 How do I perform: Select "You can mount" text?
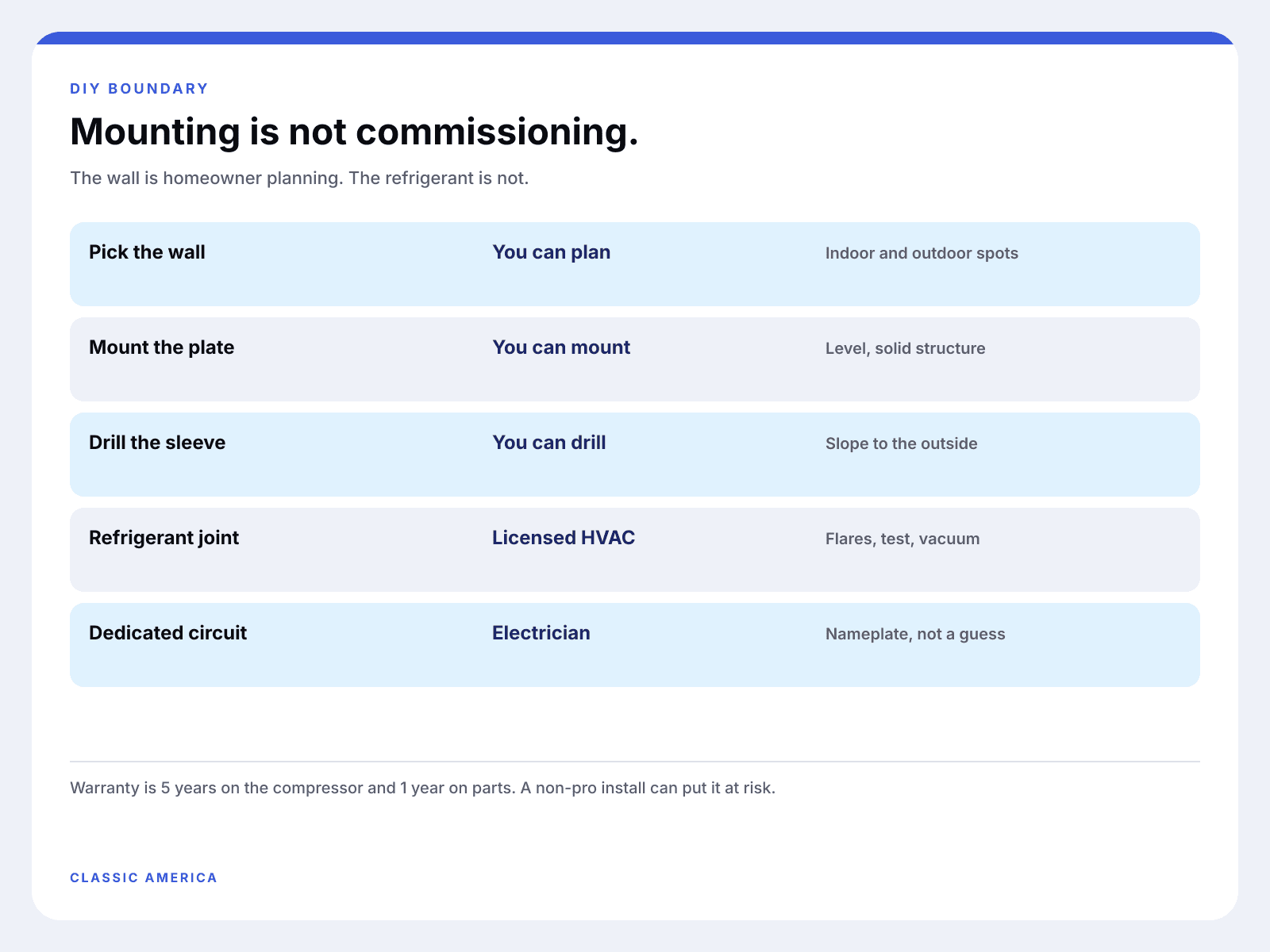pyautogui.click(x=561, y=347)
